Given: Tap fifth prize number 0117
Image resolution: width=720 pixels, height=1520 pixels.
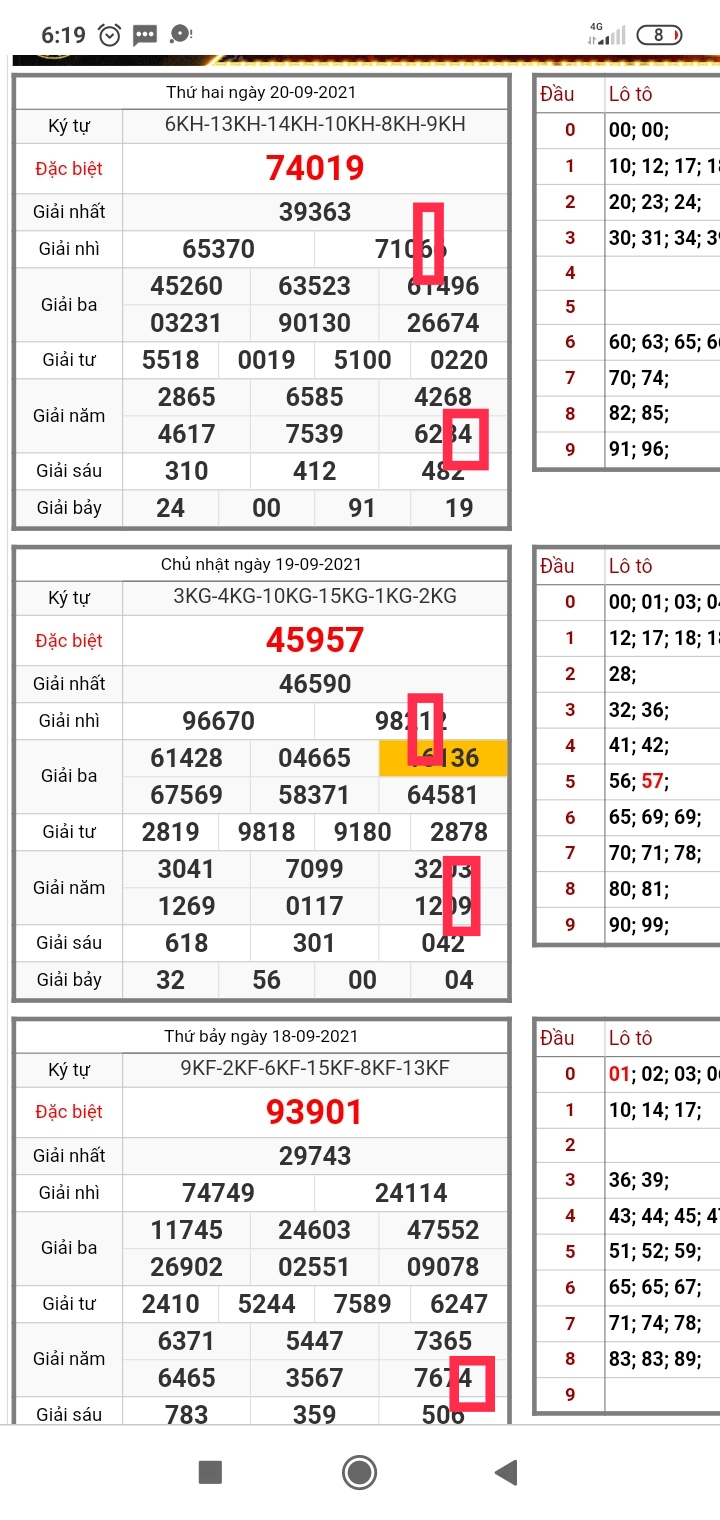Looking at the screenshot, I should [x=315, y=906].
